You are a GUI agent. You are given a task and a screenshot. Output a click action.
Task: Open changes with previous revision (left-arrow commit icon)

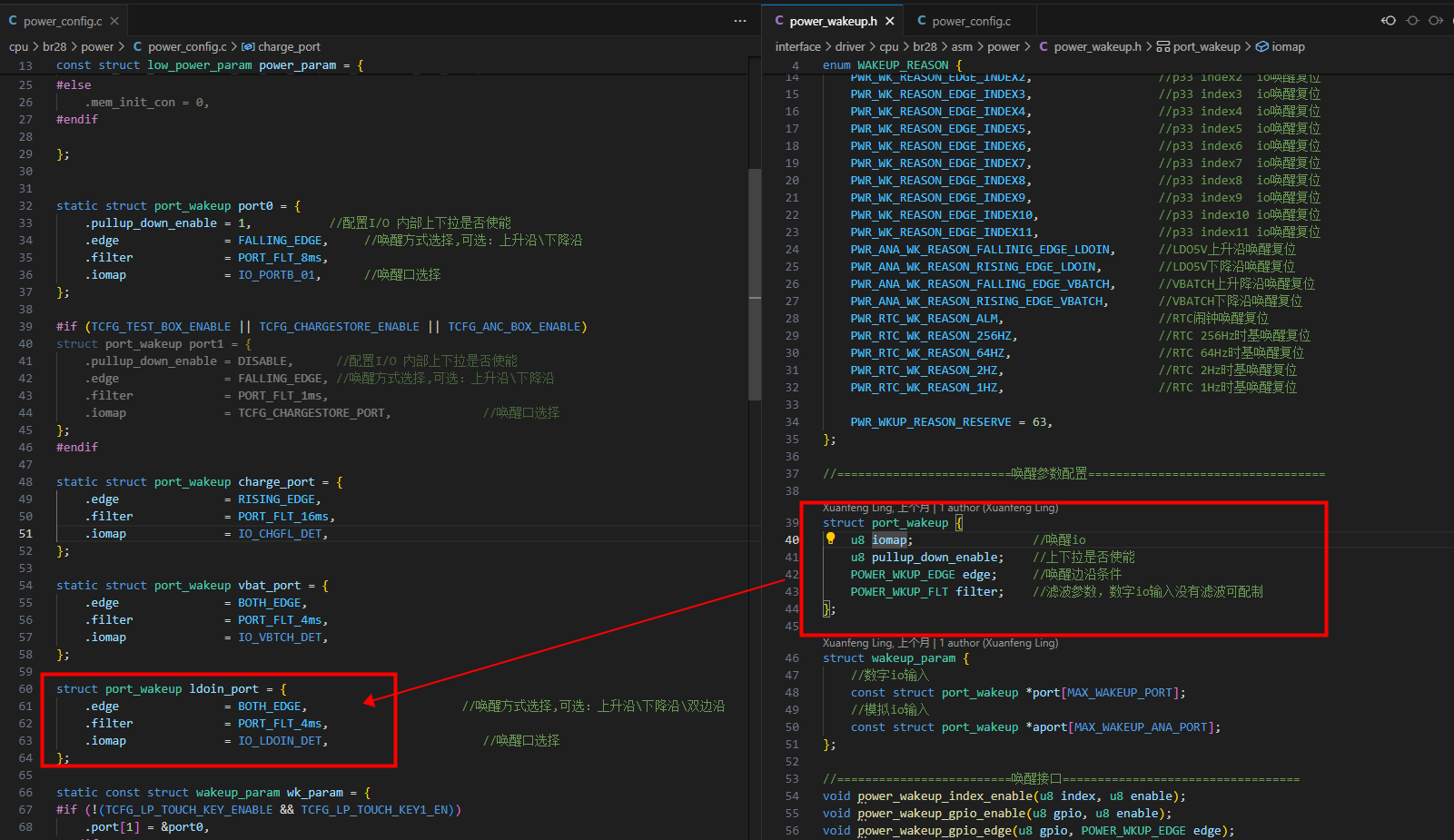pos(1389,21)
